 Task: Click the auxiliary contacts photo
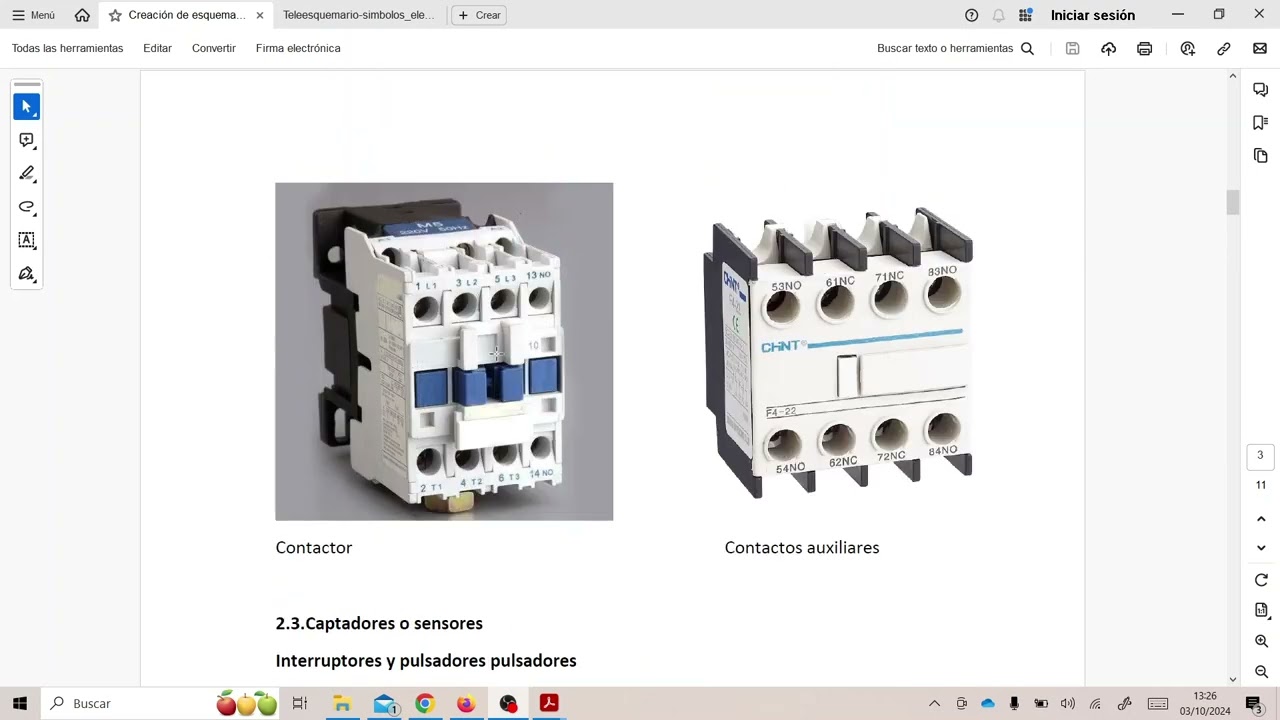coord(839,351)
